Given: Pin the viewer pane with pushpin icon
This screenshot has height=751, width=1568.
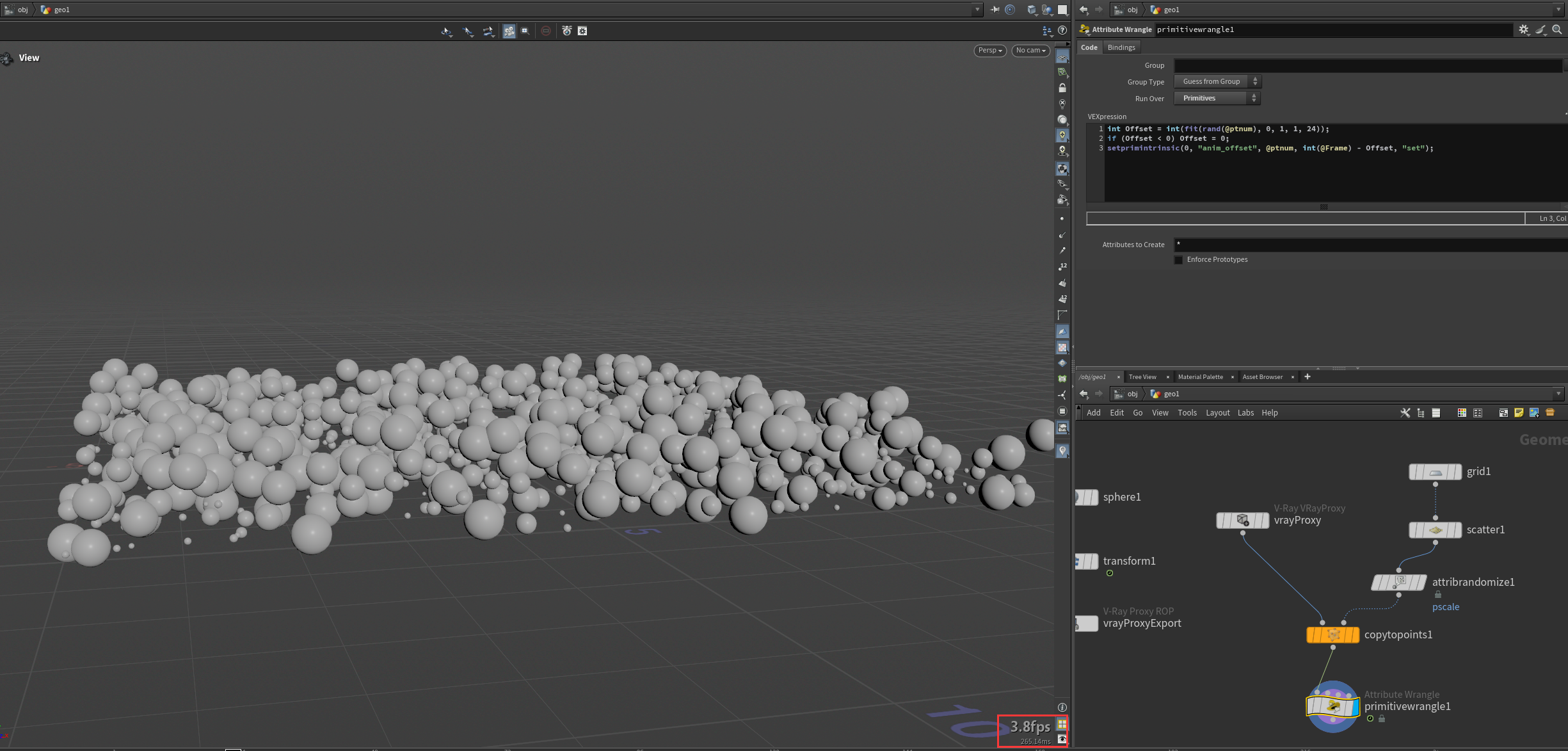Looking at the screenshot, I should click(x=995, y=10).
